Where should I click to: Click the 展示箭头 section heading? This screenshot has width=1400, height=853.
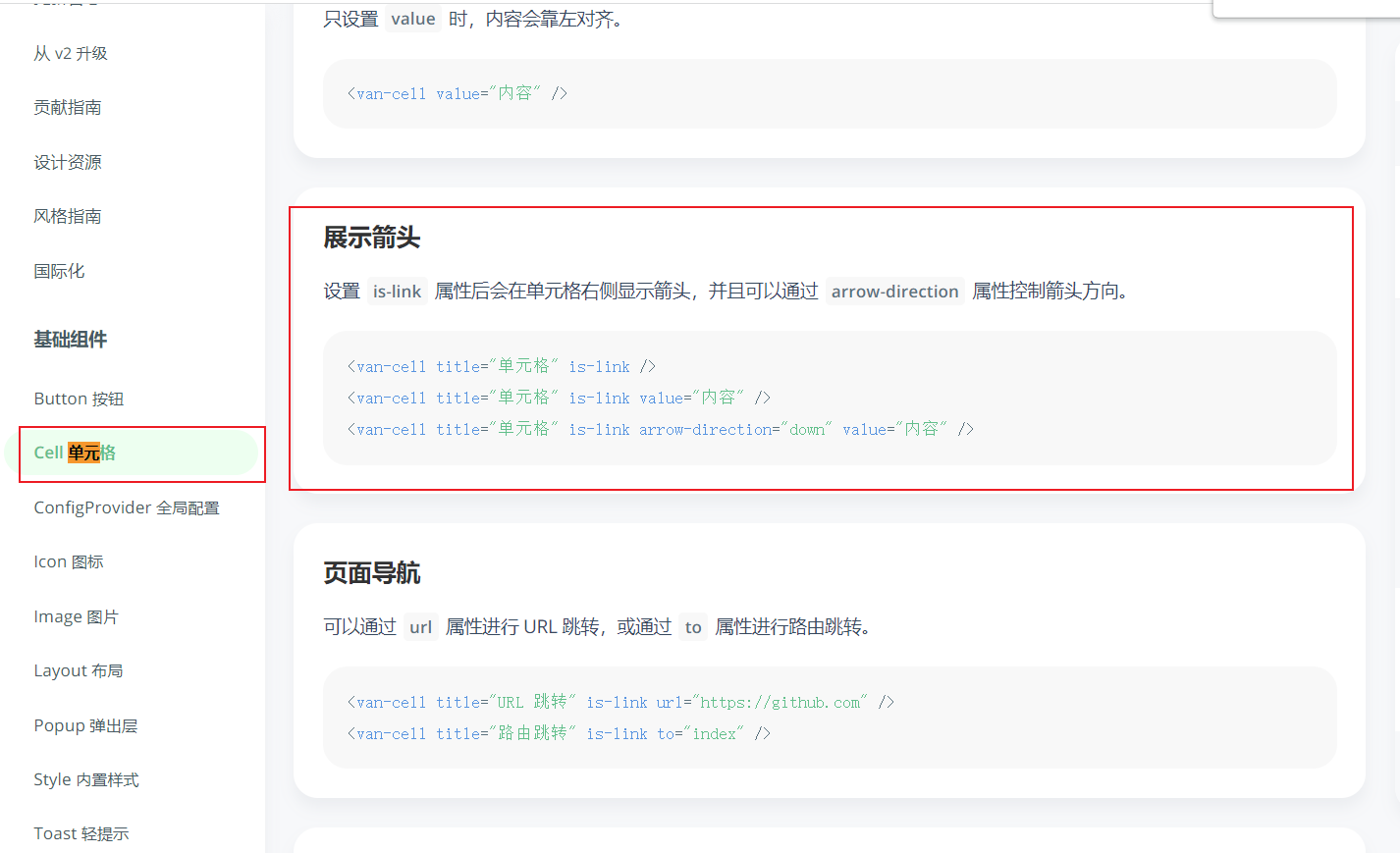pos(372,238)
